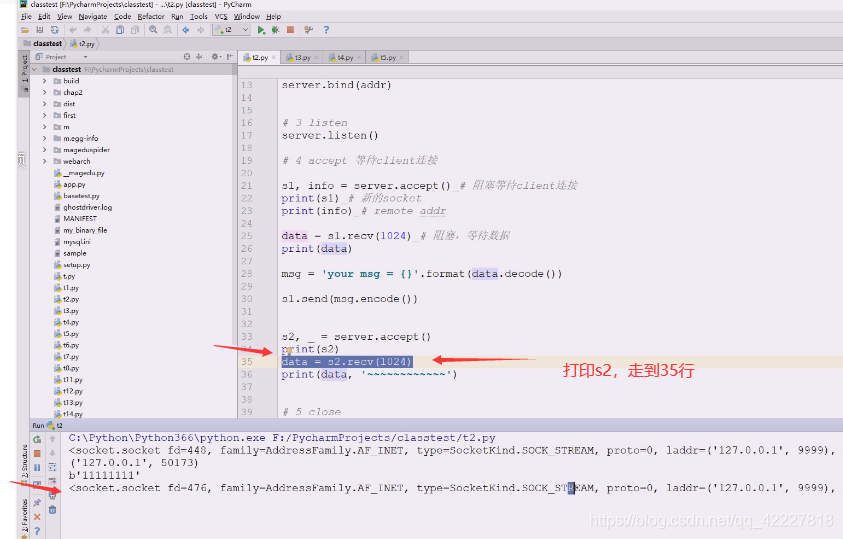Screen dimensions: 843x539
Task: Collapse the classtest root node
Action: click(35, 69)
